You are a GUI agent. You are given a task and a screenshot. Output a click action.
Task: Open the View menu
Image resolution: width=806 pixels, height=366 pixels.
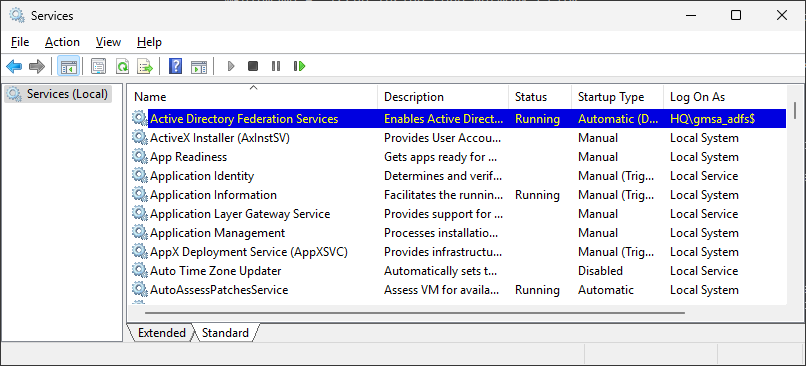click(x=108, y=42)
